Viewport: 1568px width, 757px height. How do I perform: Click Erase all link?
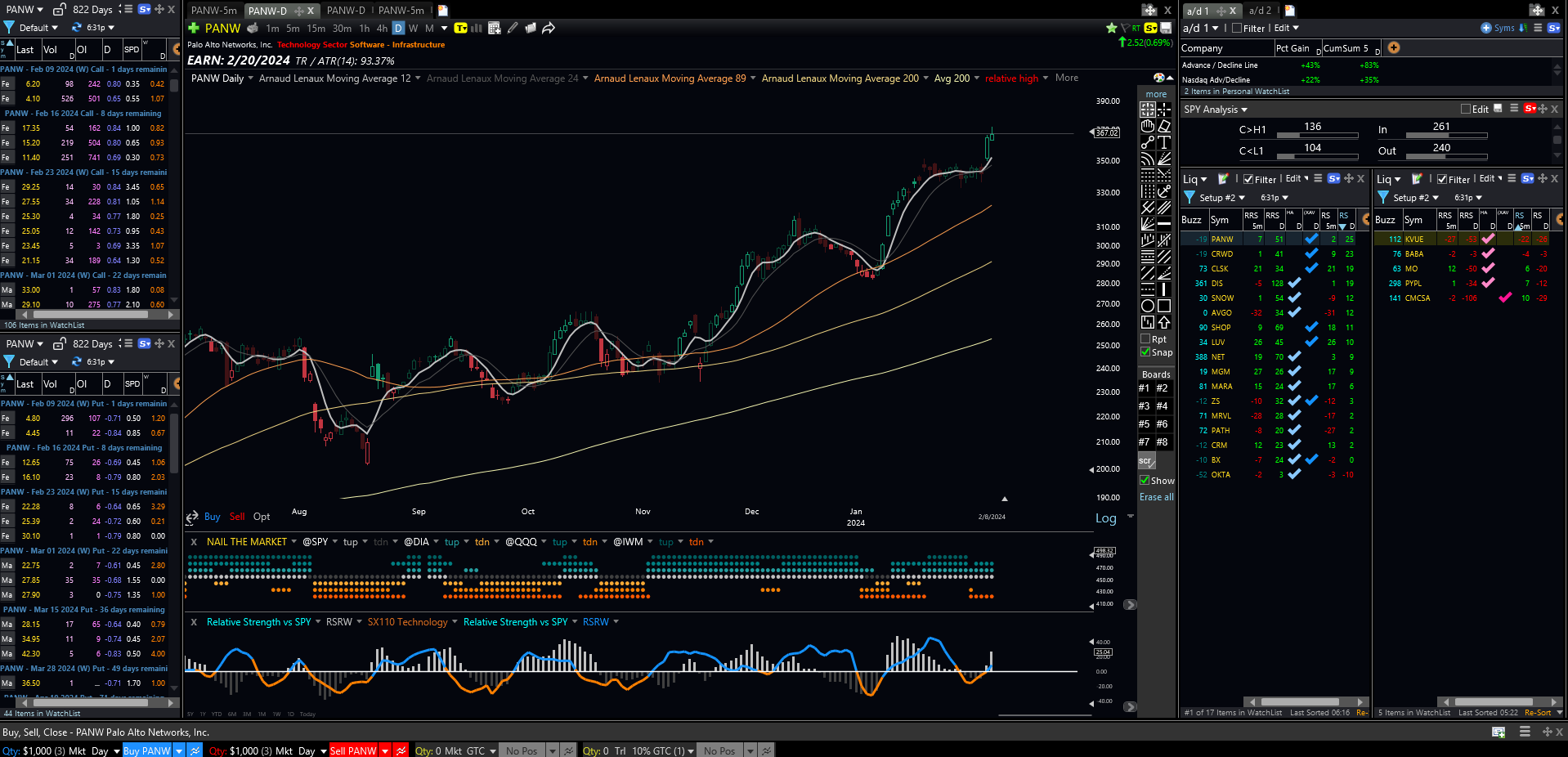pos(1156,497)
